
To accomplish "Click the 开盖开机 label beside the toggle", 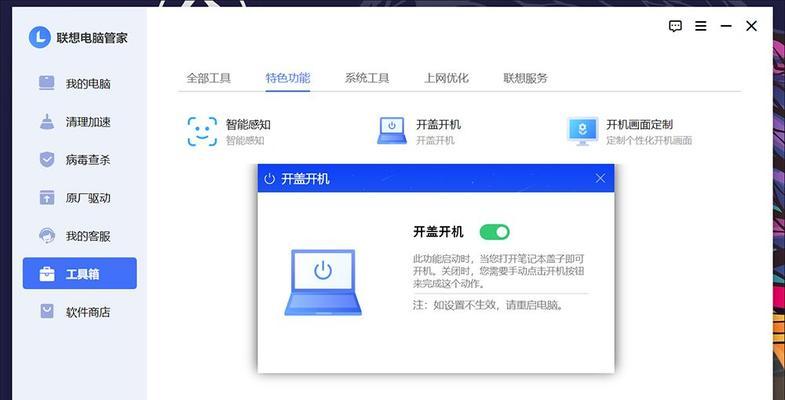I will point(438,232).
